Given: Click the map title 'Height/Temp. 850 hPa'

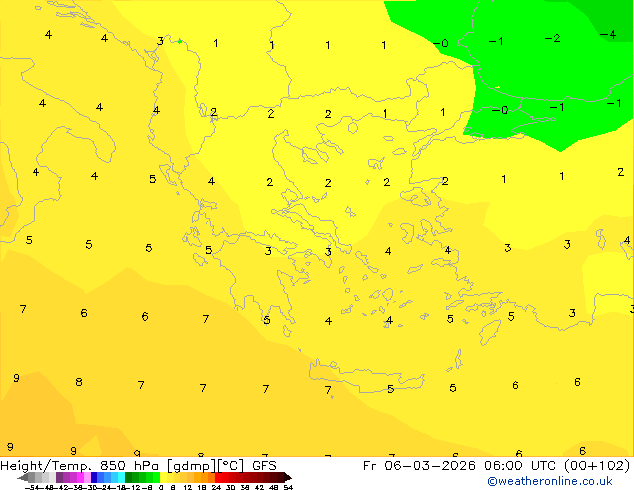Looking at the screenshot, I should click(79, 466).
